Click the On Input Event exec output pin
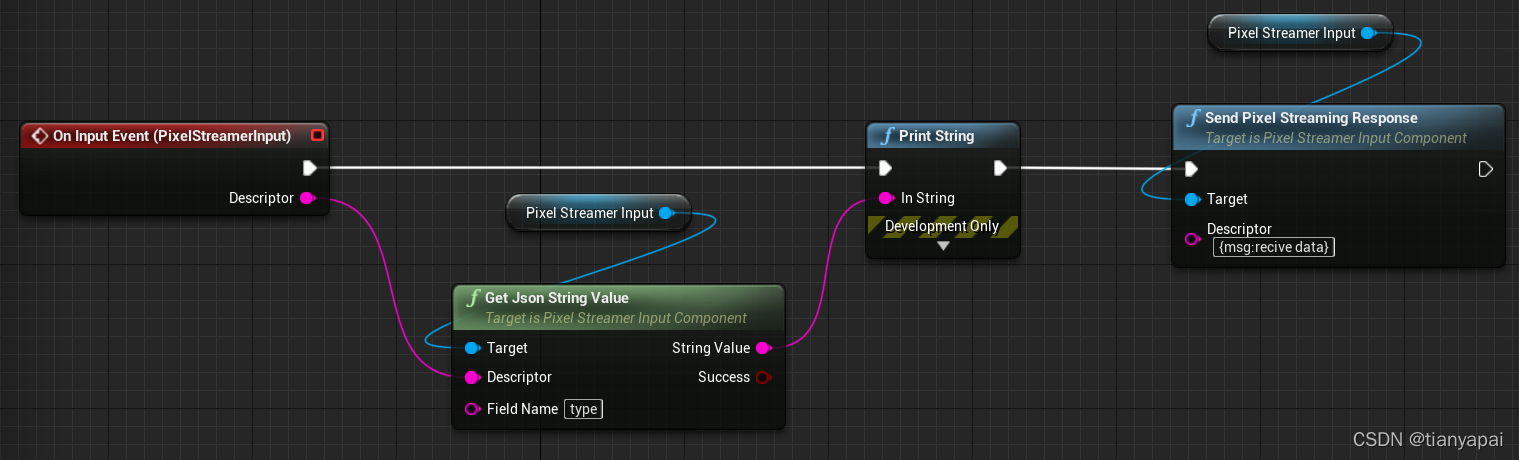This screenshot has width=1519, height=460. pyautogui.click(x=310, y=167)
